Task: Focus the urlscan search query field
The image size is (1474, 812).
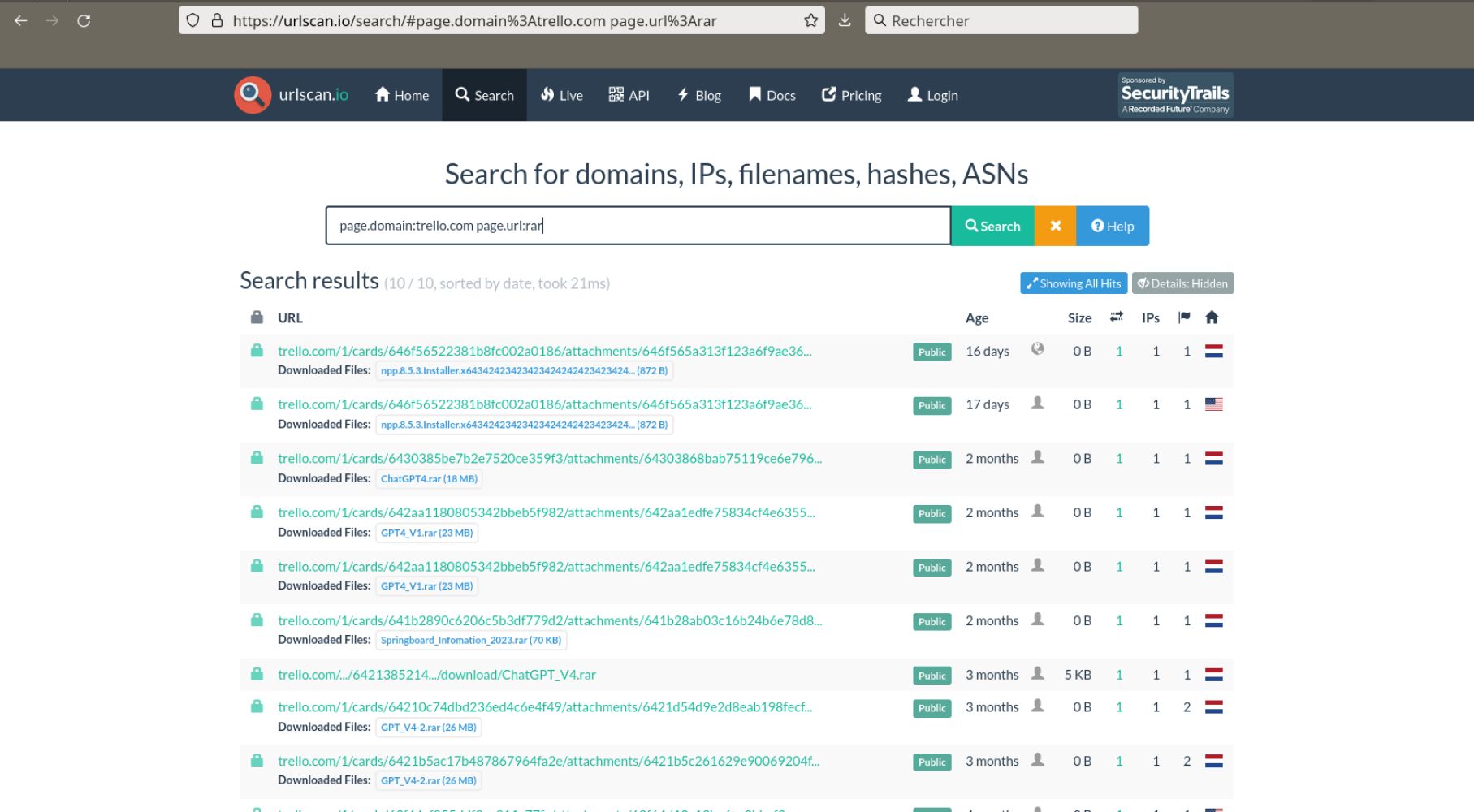Action: coord(638,226)
